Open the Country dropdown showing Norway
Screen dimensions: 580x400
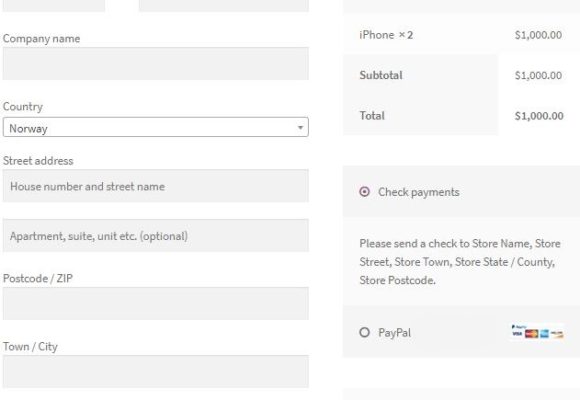point(155,127)
